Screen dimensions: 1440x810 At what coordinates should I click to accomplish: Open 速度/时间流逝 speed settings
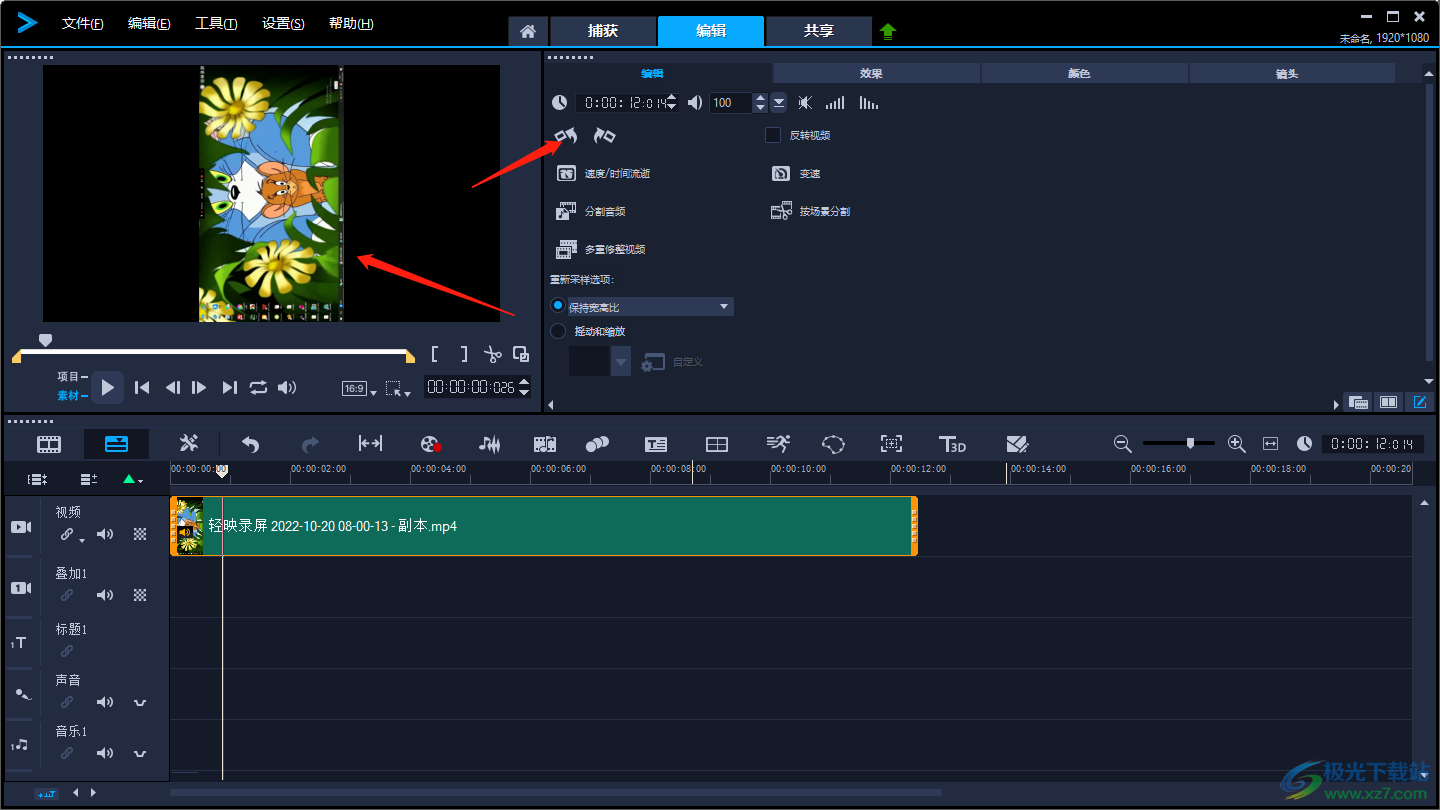coord(604,173)
